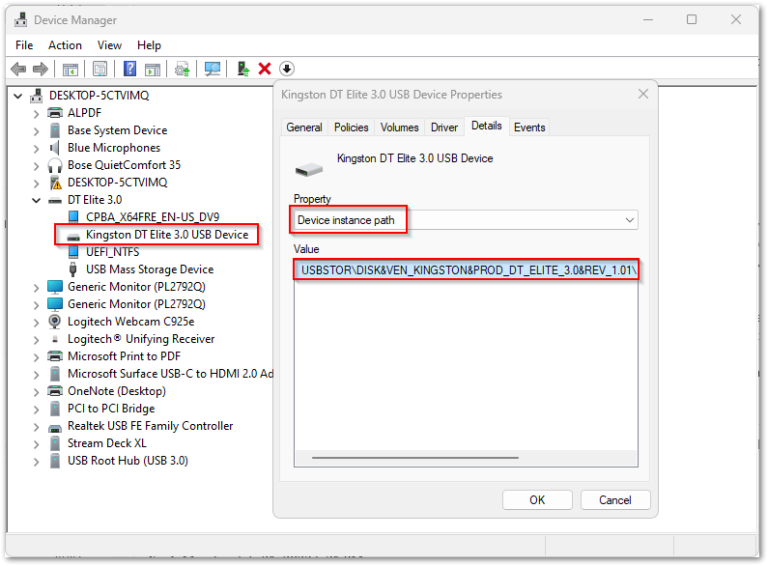The image size is (768, 566).
Task: Collapse the DT Elite 3.0 node
Action: click(x=36, y=200)
